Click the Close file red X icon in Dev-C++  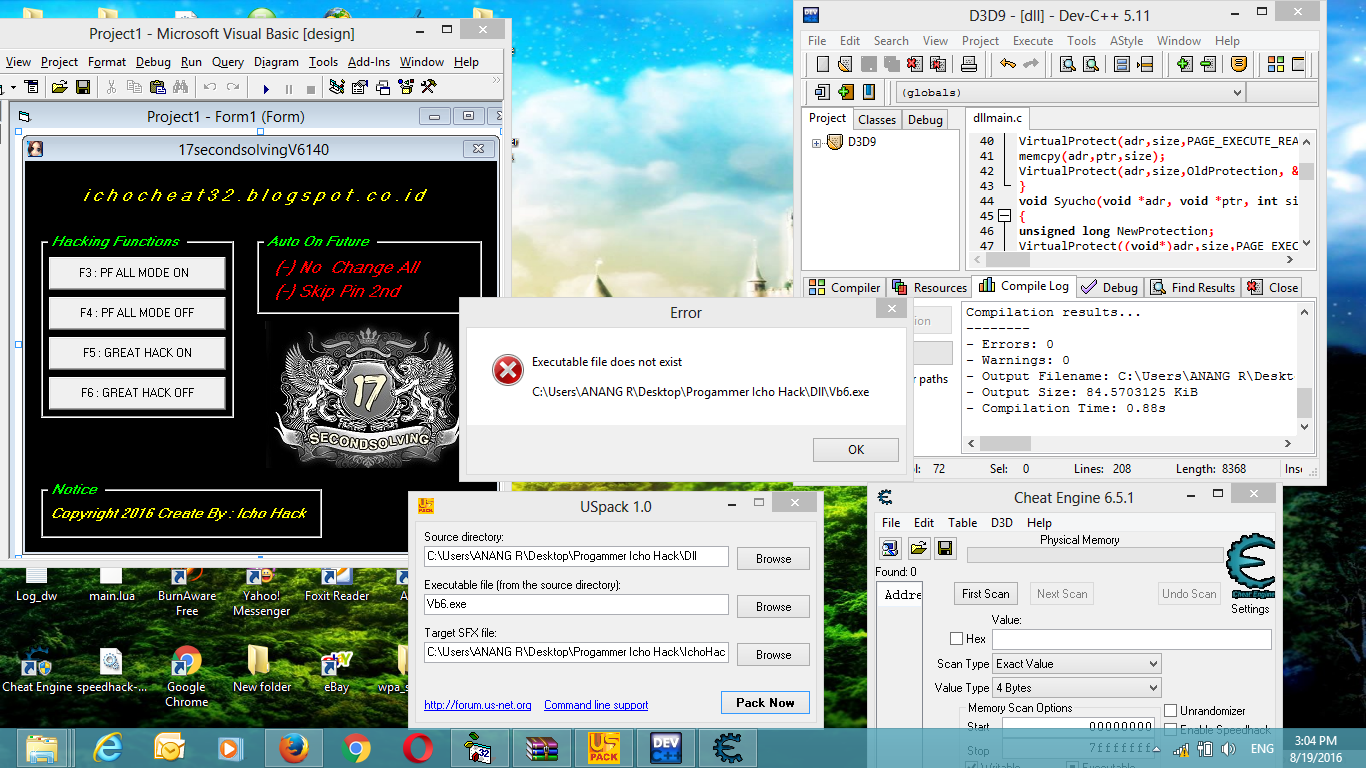tap(914, 64)
